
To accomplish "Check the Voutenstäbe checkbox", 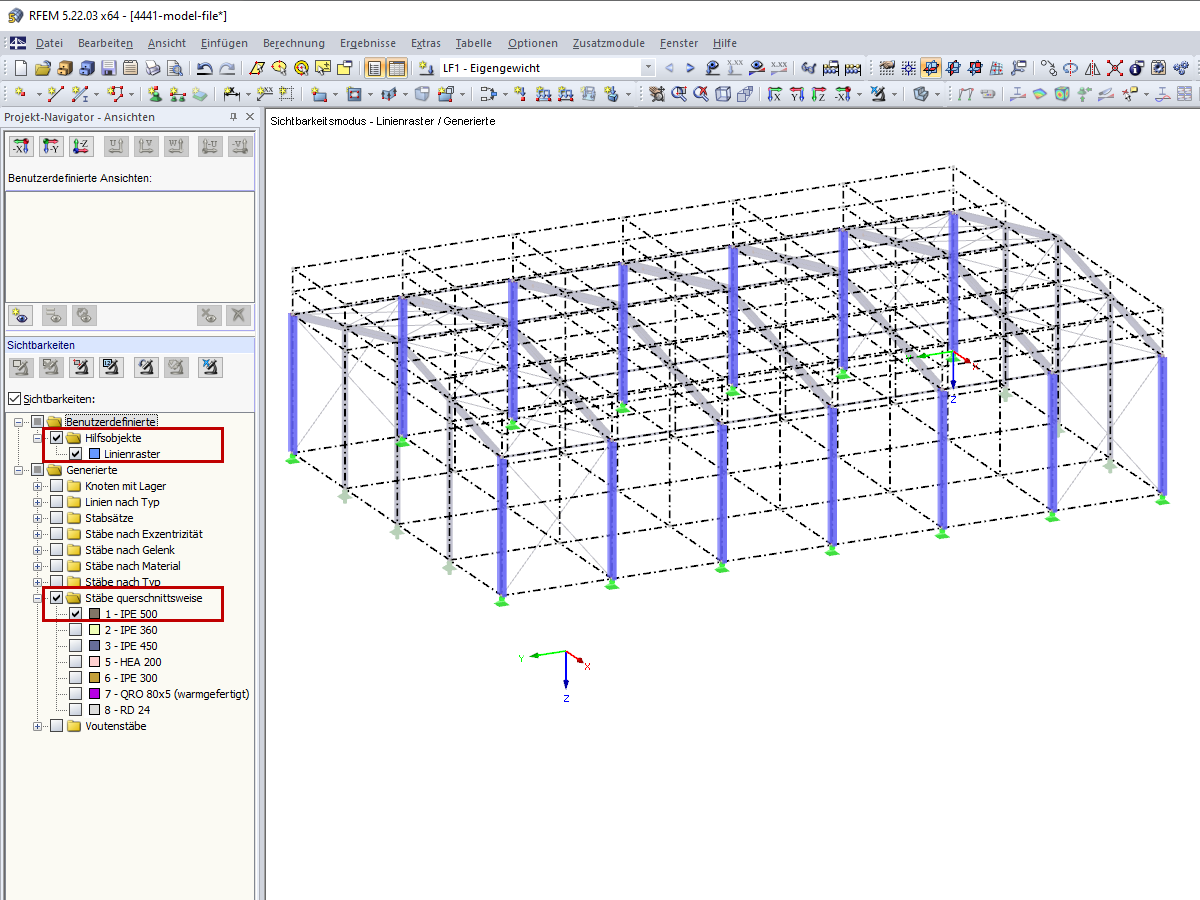I will (x=57, y=726).
